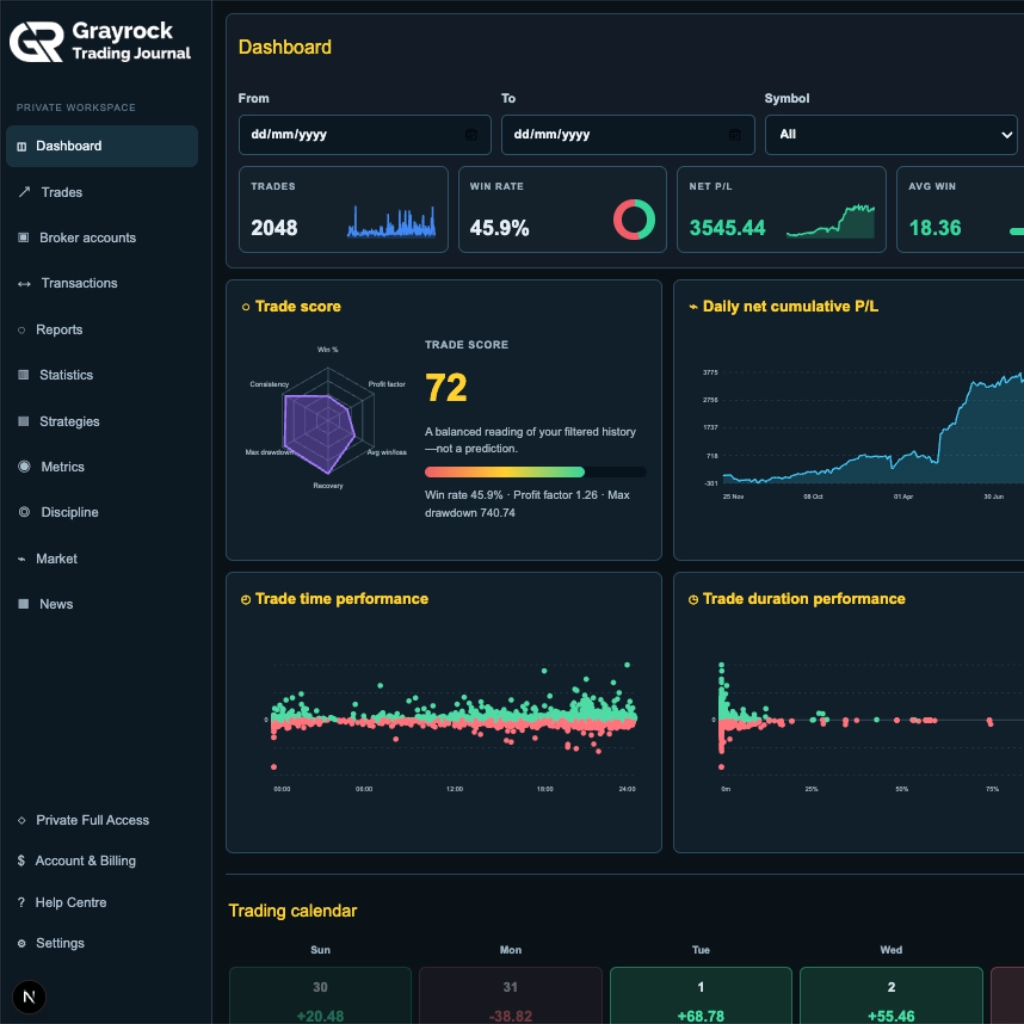Click the News icon
Image resolution: width=1024 pixels, height=1024 pixels.
coord(24,604)
